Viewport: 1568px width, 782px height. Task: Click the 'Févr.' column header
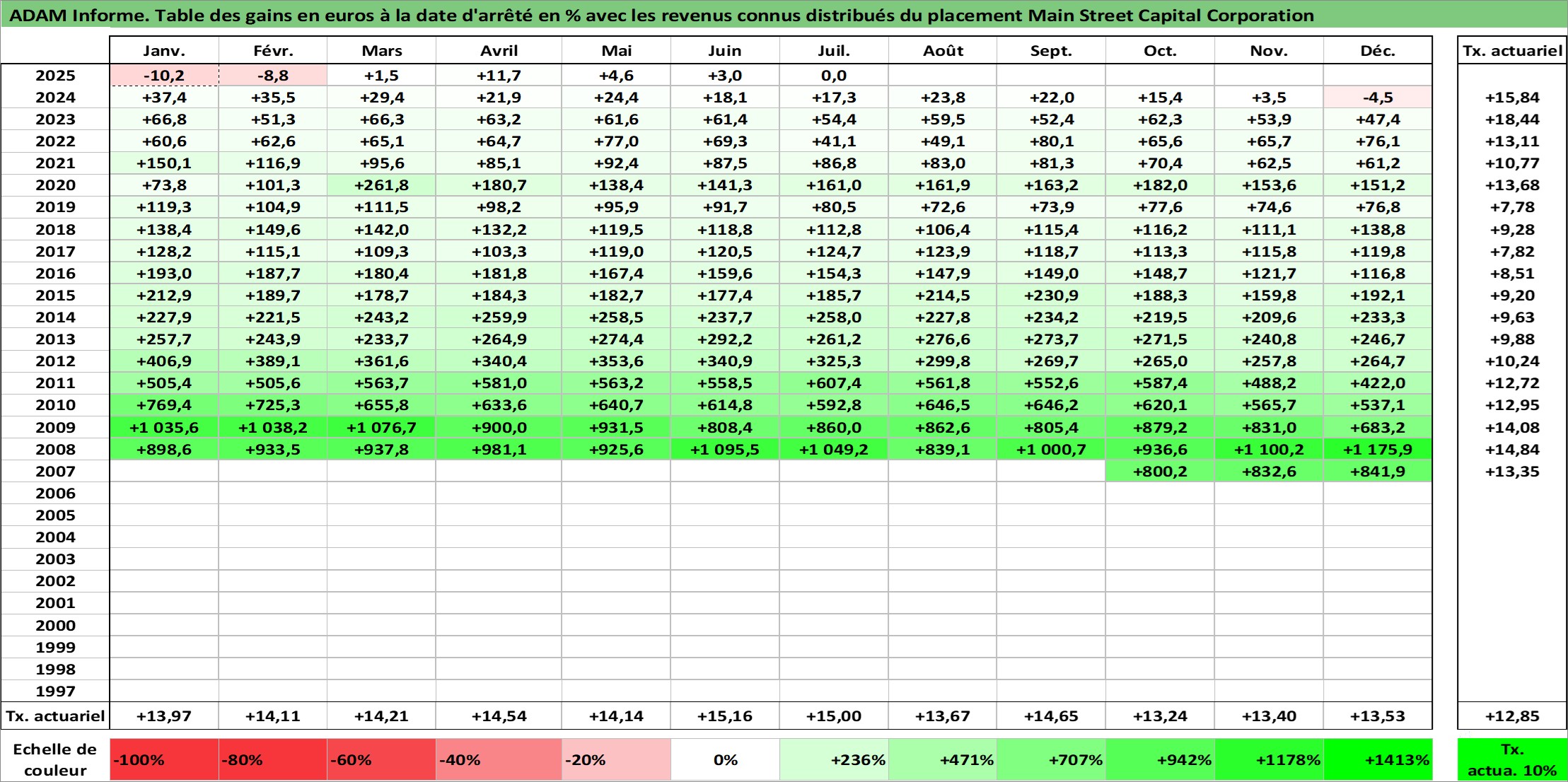click(x=273, y=51)
